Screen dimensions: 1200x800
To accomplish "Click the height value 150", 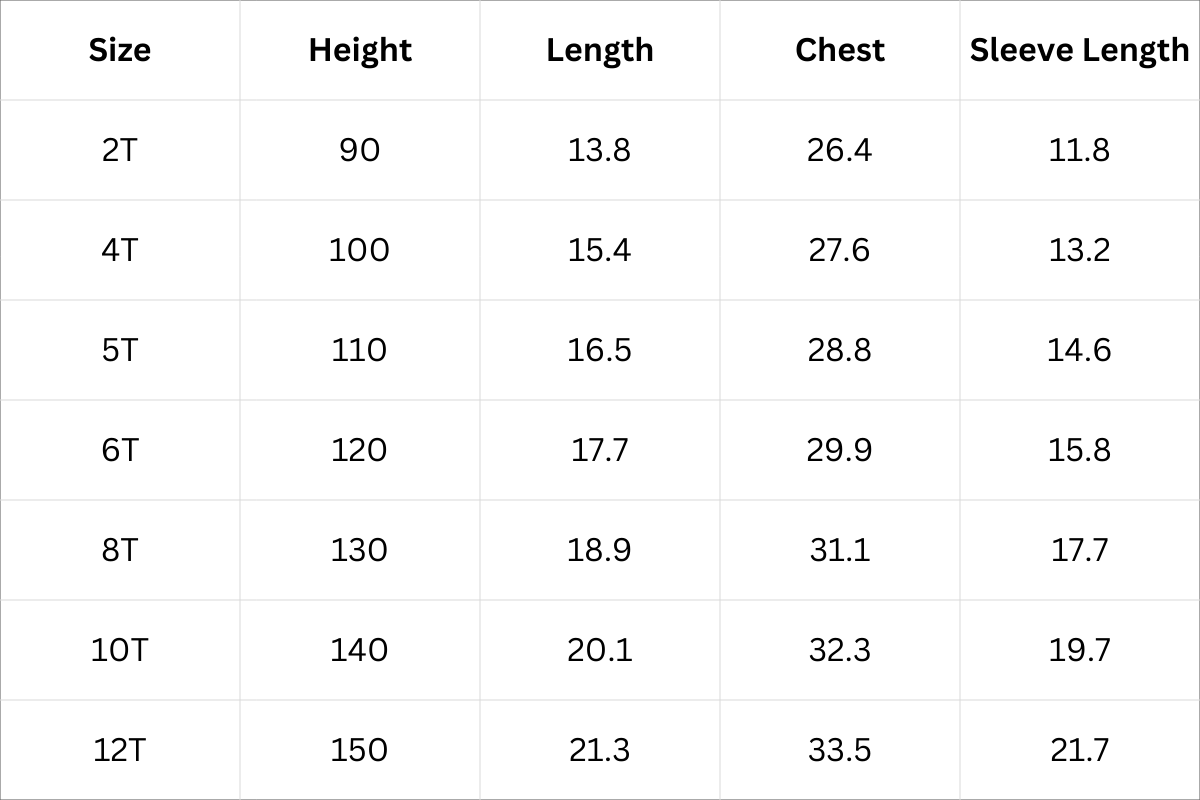I will 360,750.
